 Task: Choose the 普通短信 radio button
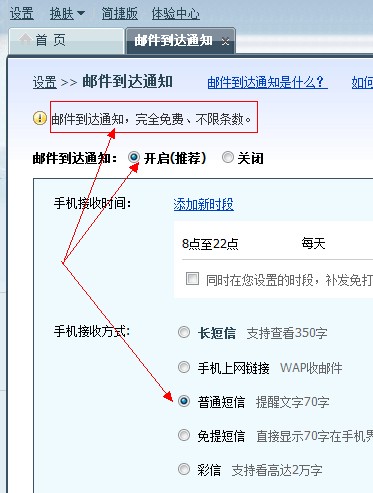point(184,401)
